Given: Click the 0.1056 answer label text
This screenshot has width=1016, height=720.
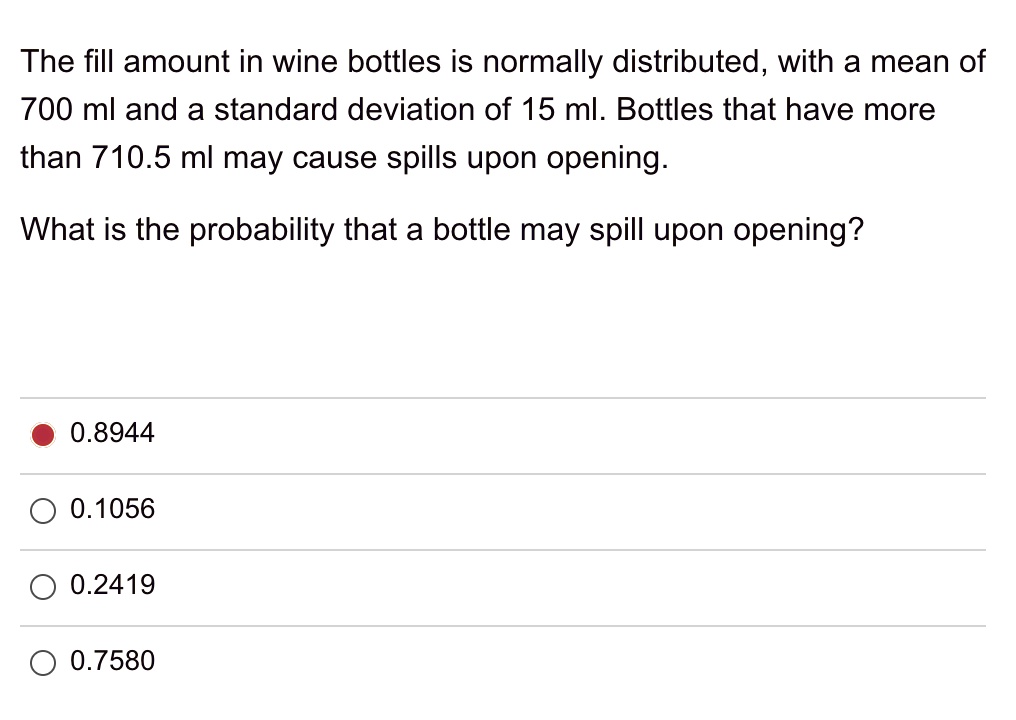Looking at the screenshot, I should pyautogui.click(x=112, y=509).
